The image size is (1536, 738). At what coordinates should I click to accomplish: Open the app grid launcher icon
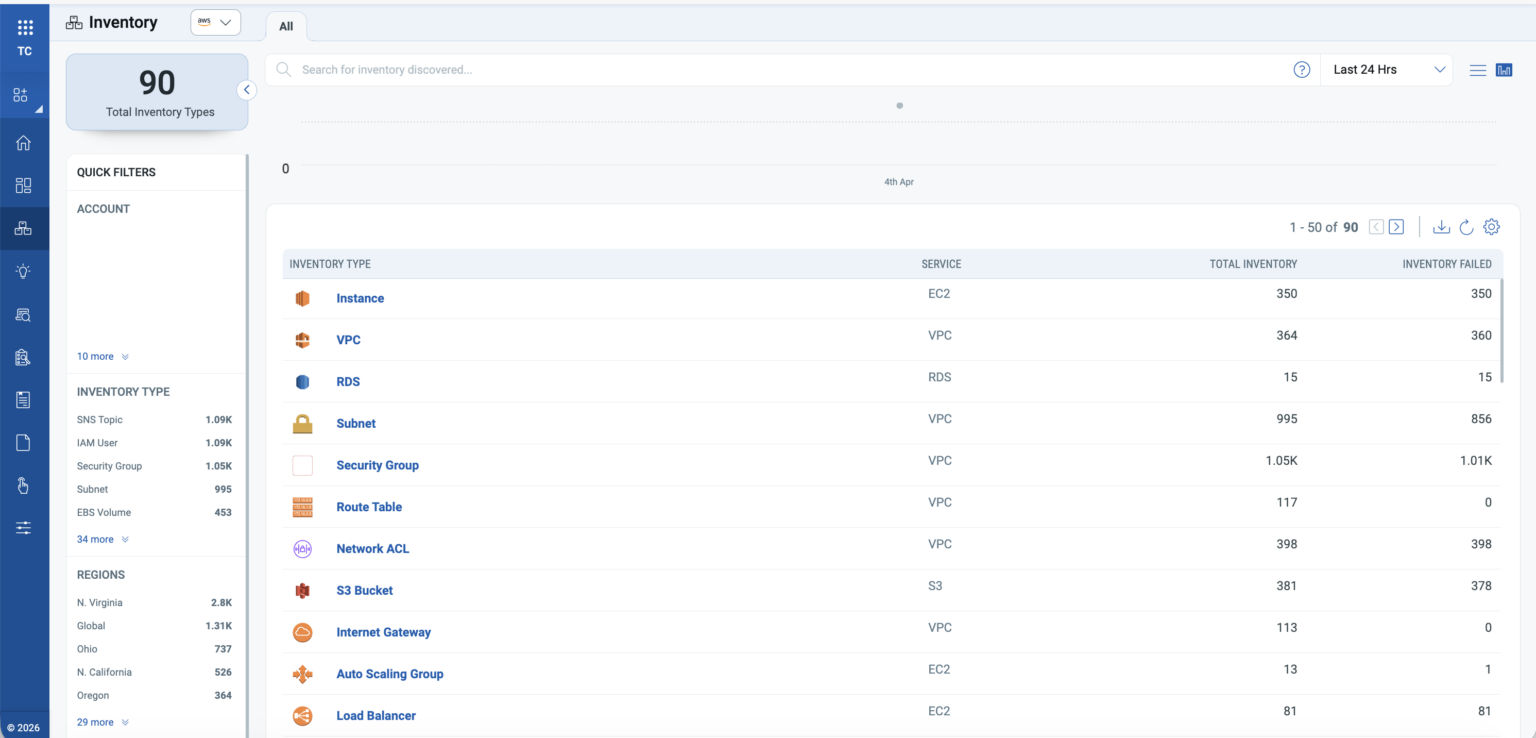25,27
